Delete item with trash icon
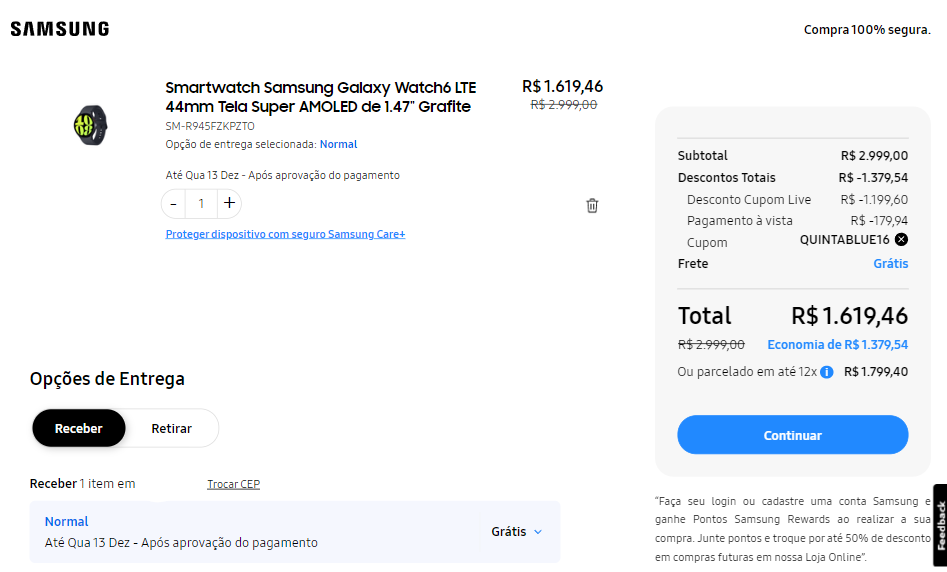This screenshot has height=572, width=947. 592,205
